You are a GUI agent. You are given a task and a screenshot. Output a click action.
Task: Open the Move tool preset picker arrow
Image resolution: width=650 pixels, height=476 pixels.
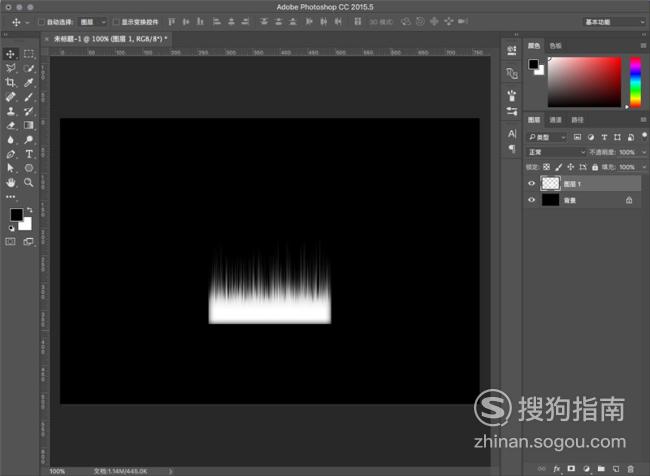tap(27, 22)
